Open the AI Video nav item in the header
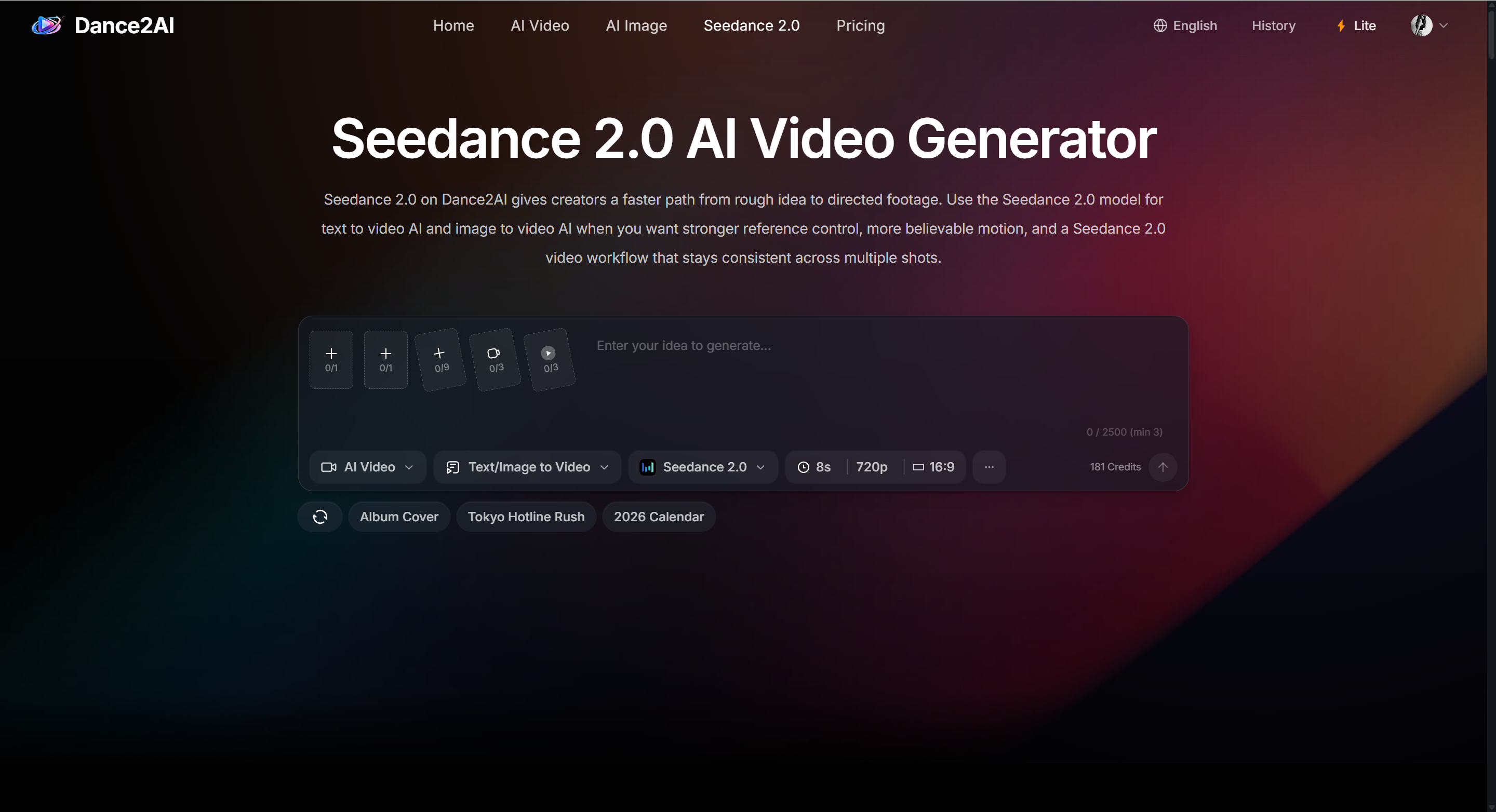 coord(540,25)
